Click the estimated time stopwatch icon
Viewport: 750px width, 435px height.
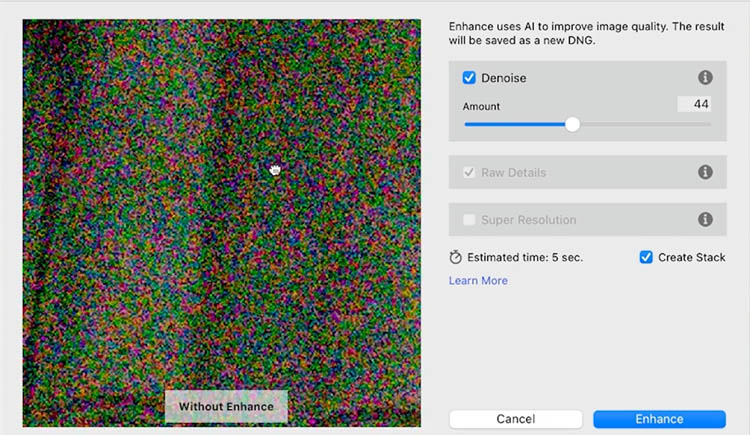[456, 257]
